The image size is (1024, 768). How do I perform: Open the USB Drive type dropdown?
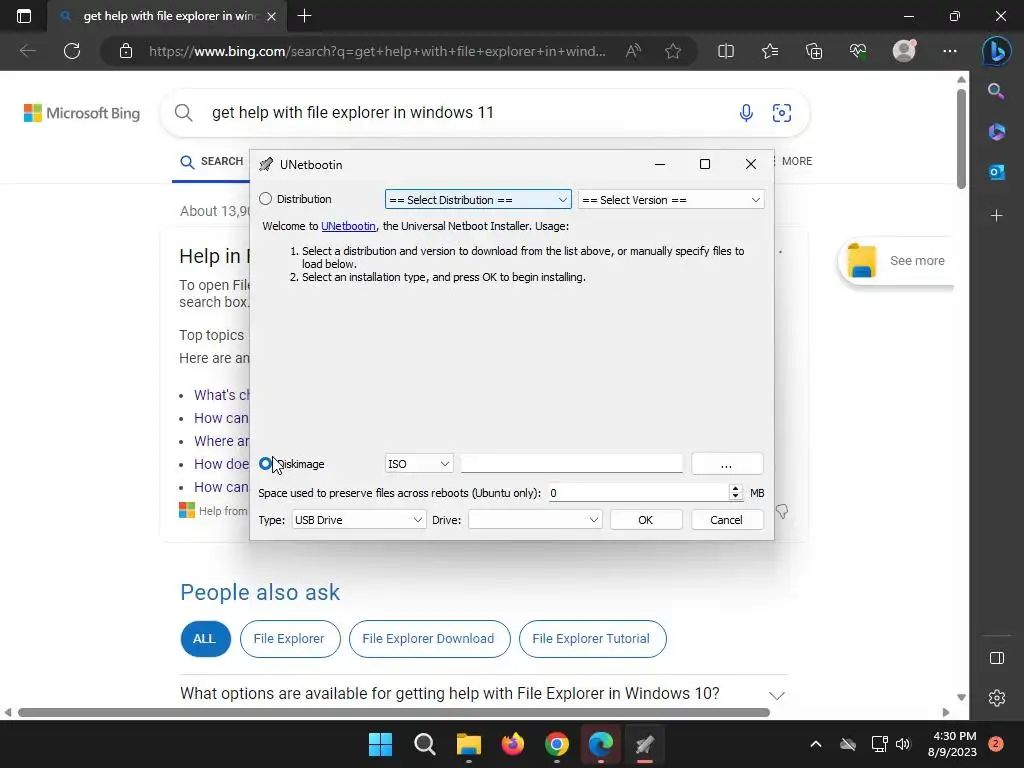click(x=359, y=520)
